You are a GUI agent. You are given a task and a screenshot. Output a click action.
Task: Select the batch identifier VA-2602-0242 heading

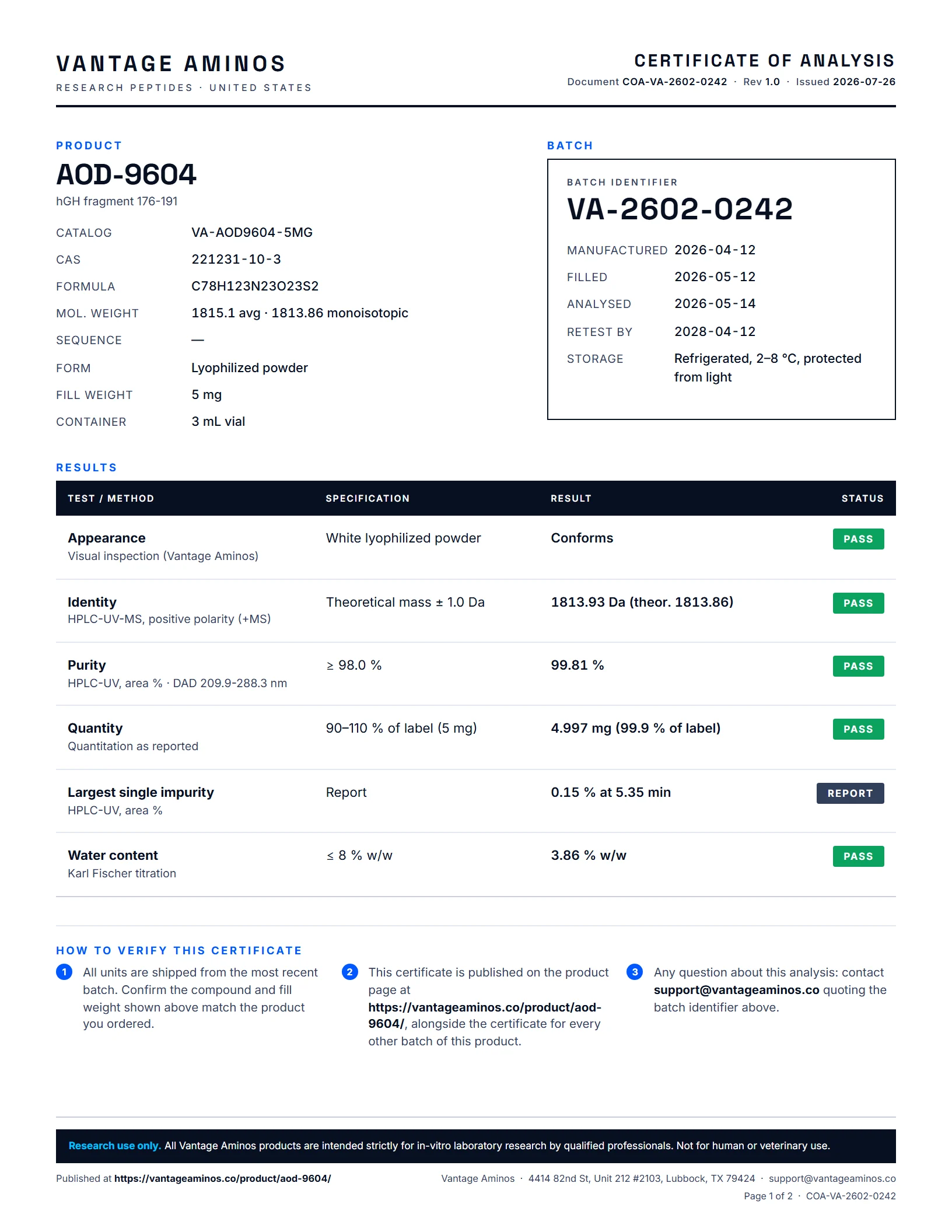[680, 209]
